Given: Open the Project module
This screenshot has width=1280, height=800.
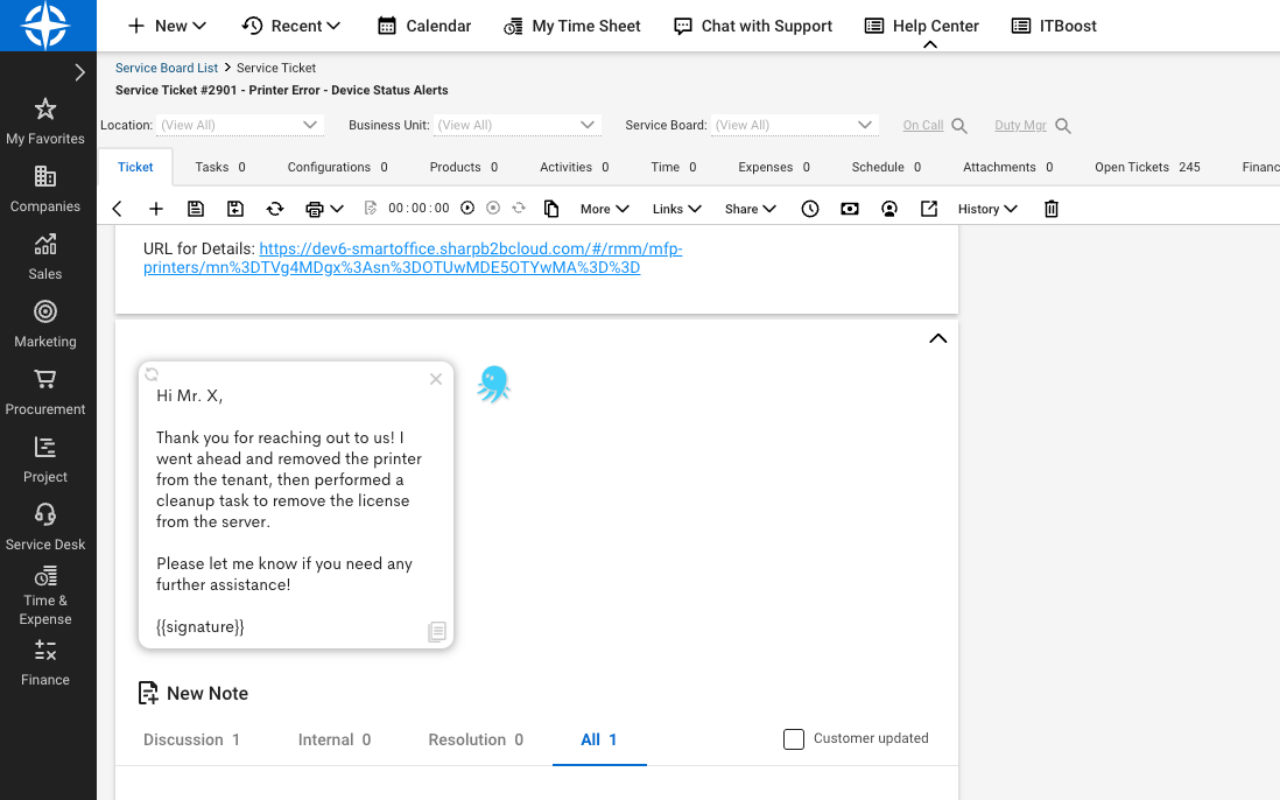Looking at the screenshot, I should (x=45, y=460).
